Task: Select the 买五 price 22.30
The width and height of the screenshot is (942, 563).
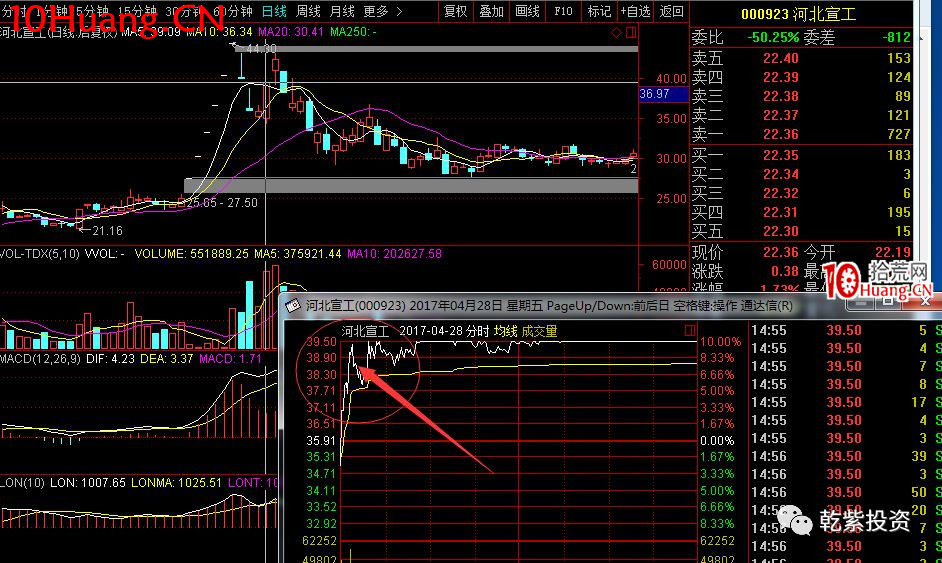Action: point(780,231)
